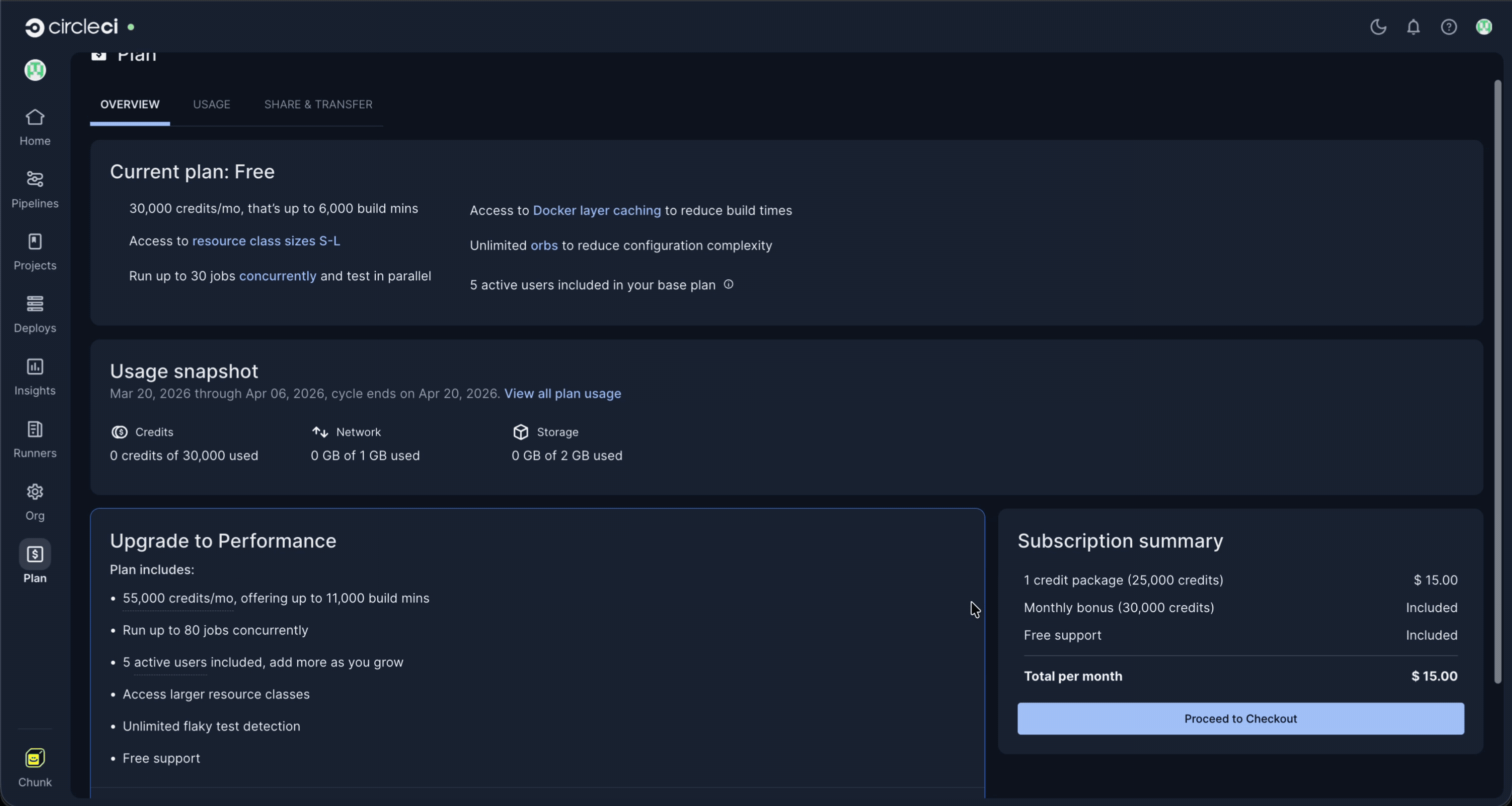Navigate to Projects in the sidebar
The width and height of the screenshot is (1512, 806).
click(35, 251)
